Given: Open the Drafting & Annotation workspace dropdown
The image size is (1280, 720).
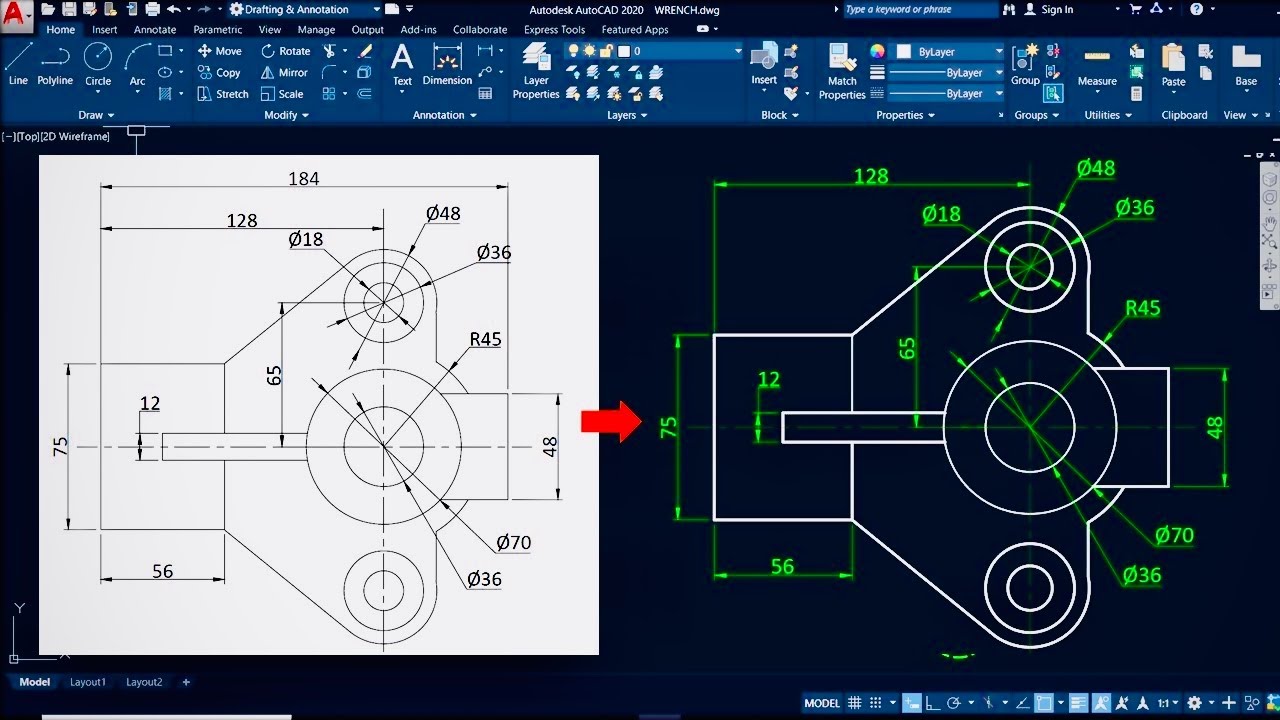Looking at the screenshot, I should (305, 9).
